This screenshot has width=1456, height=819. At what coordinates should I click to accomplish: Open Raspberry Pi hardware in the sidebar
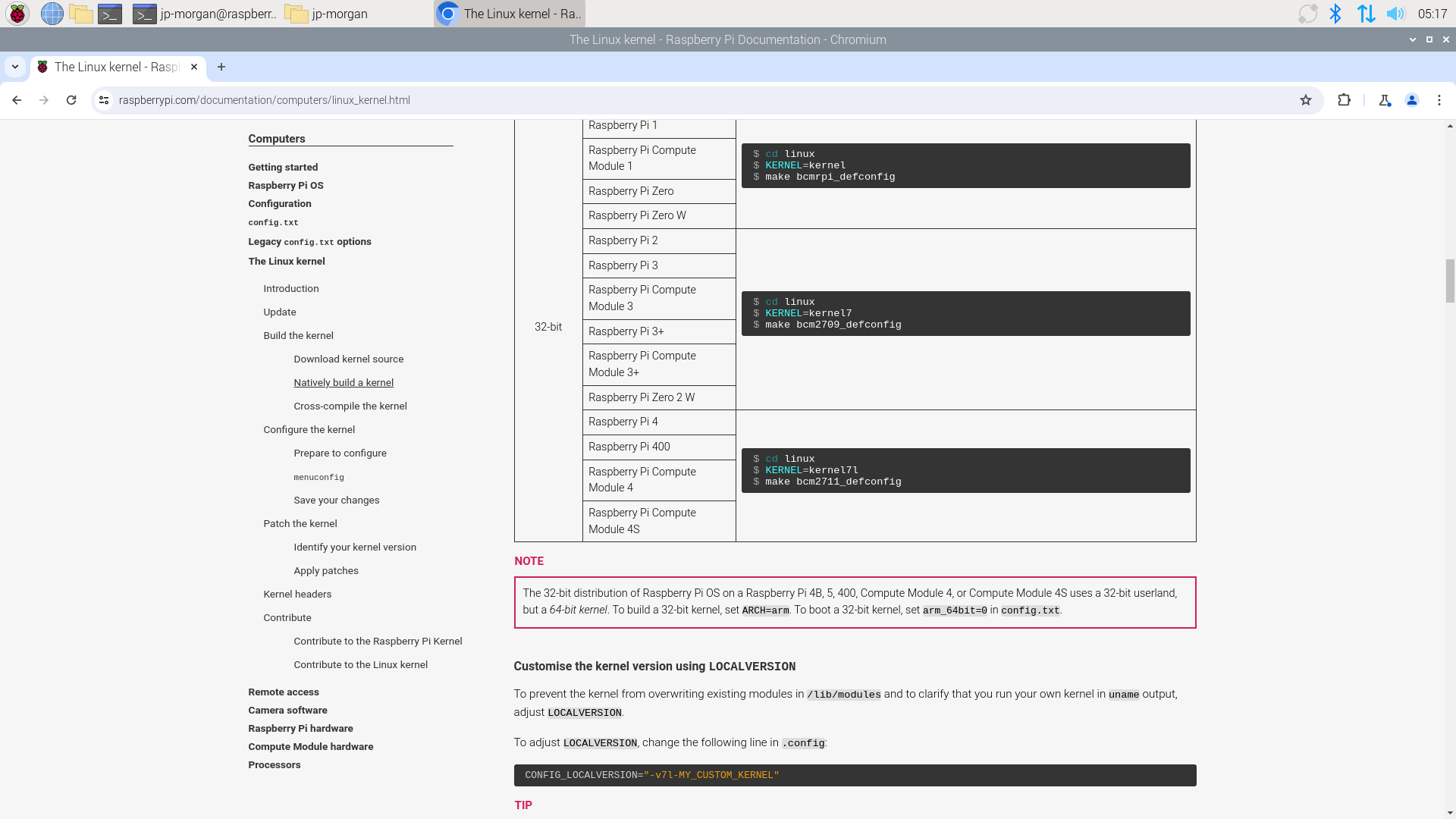[300, 728]
